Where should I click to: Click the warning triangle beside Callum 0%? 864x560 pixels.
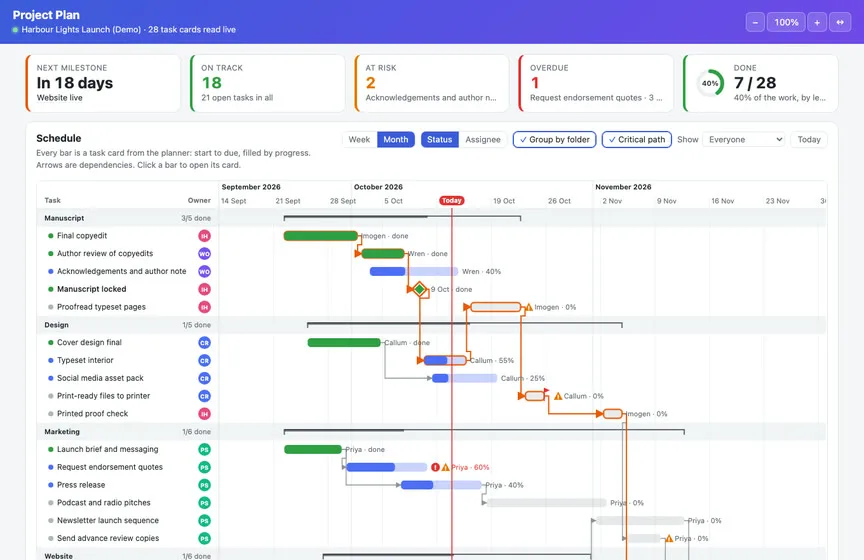558,396
